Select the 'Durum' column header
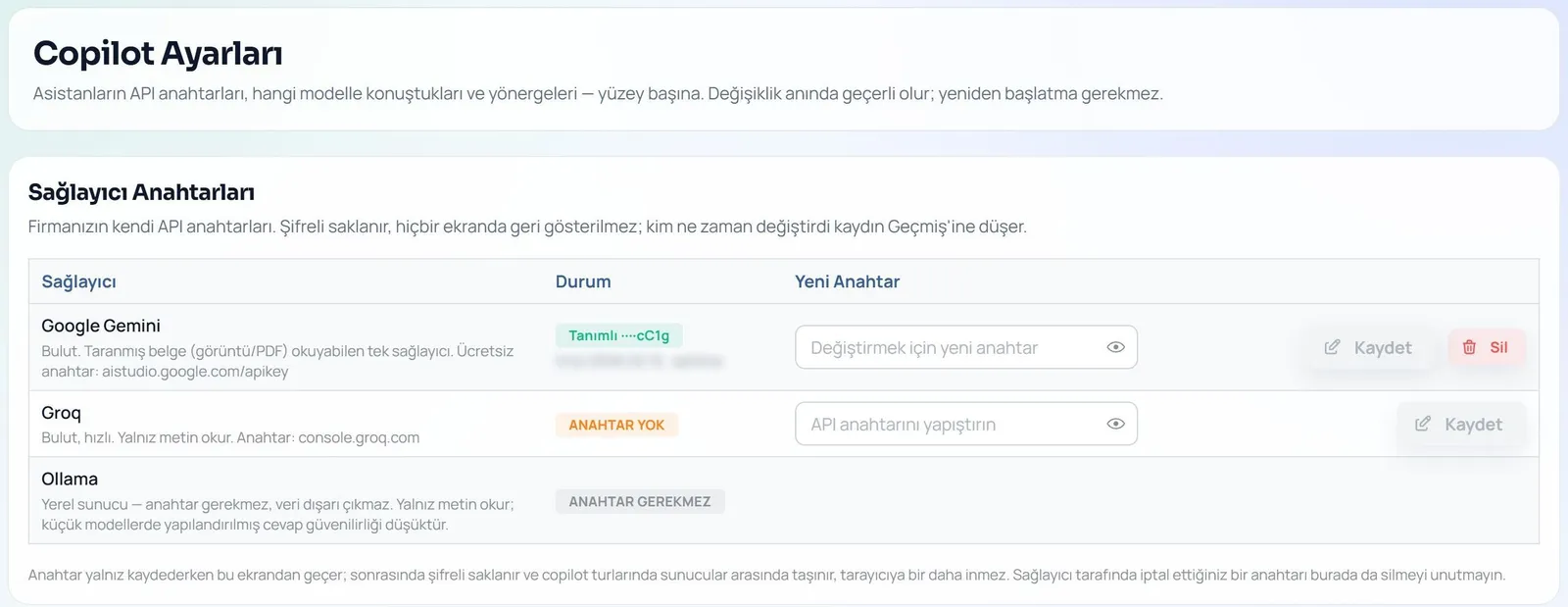The height and width of the screenshot is (607, 1568). (x=583, y=281)
